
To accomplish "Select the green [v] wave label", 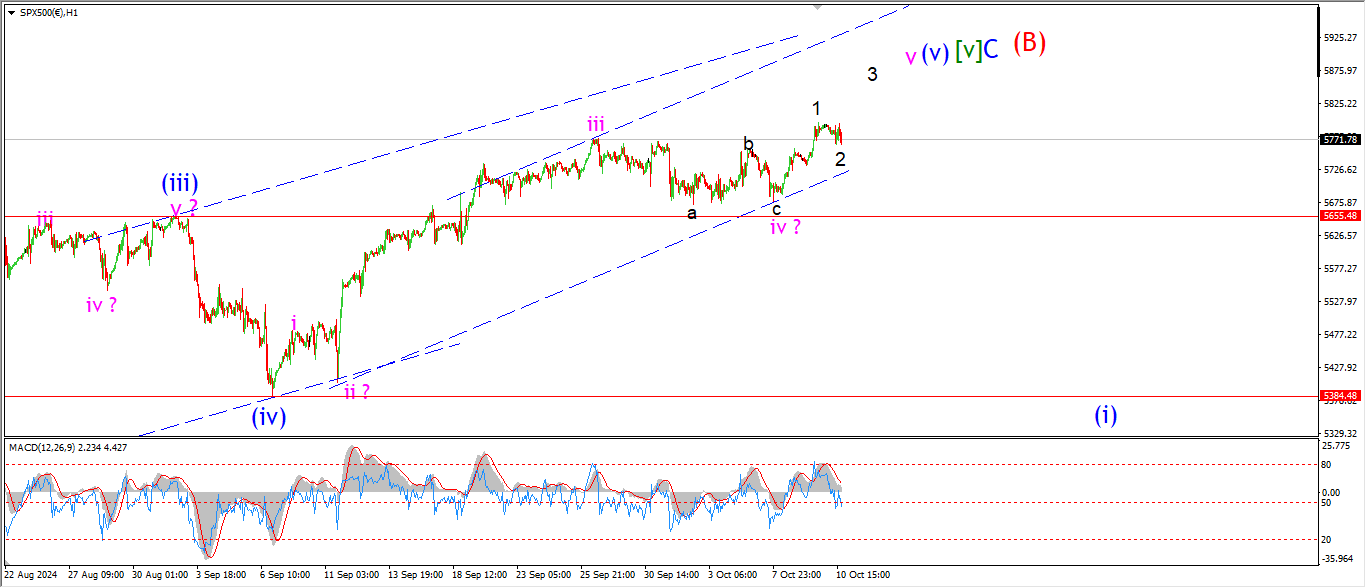I will 967,50.
